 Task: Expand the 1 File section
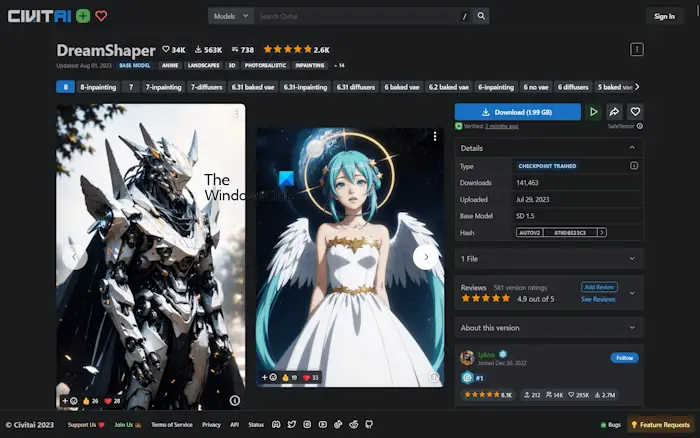point(549,259)
